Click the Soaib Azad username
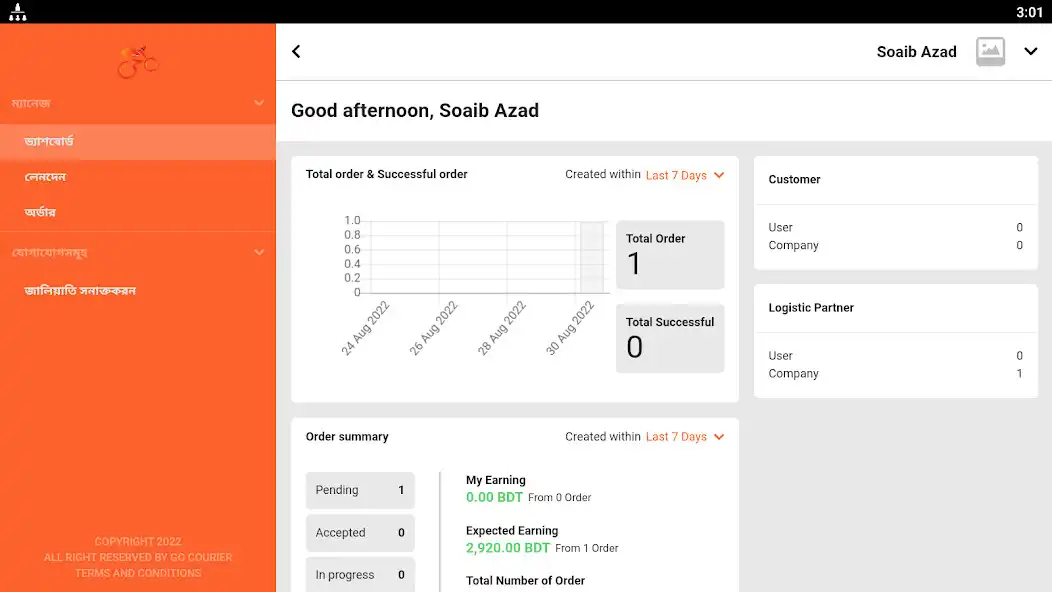Image resolution: width=1052 pixels, height=592 pixels. (x=916, y=52)
